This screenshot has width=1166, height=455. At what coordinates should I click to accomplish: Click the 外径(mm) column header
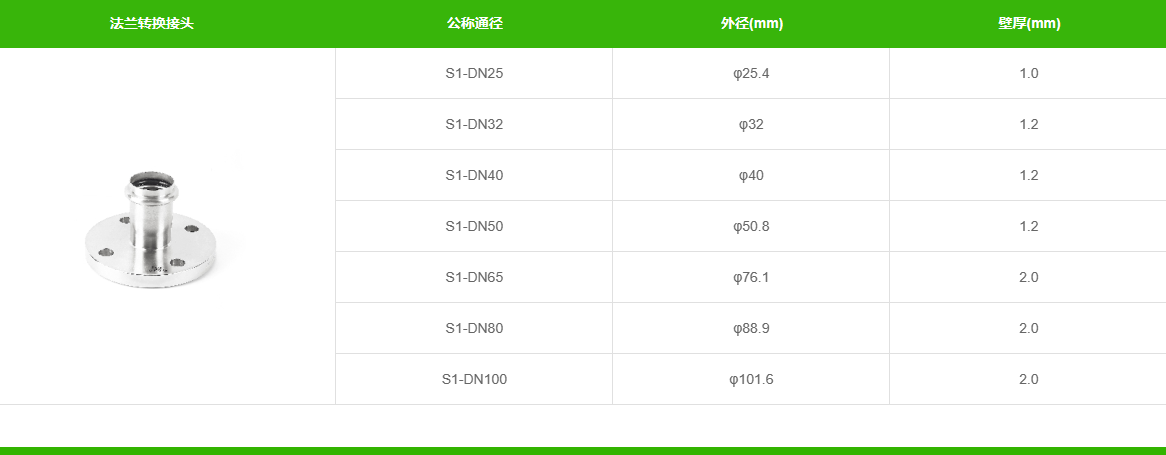[751, 24]
